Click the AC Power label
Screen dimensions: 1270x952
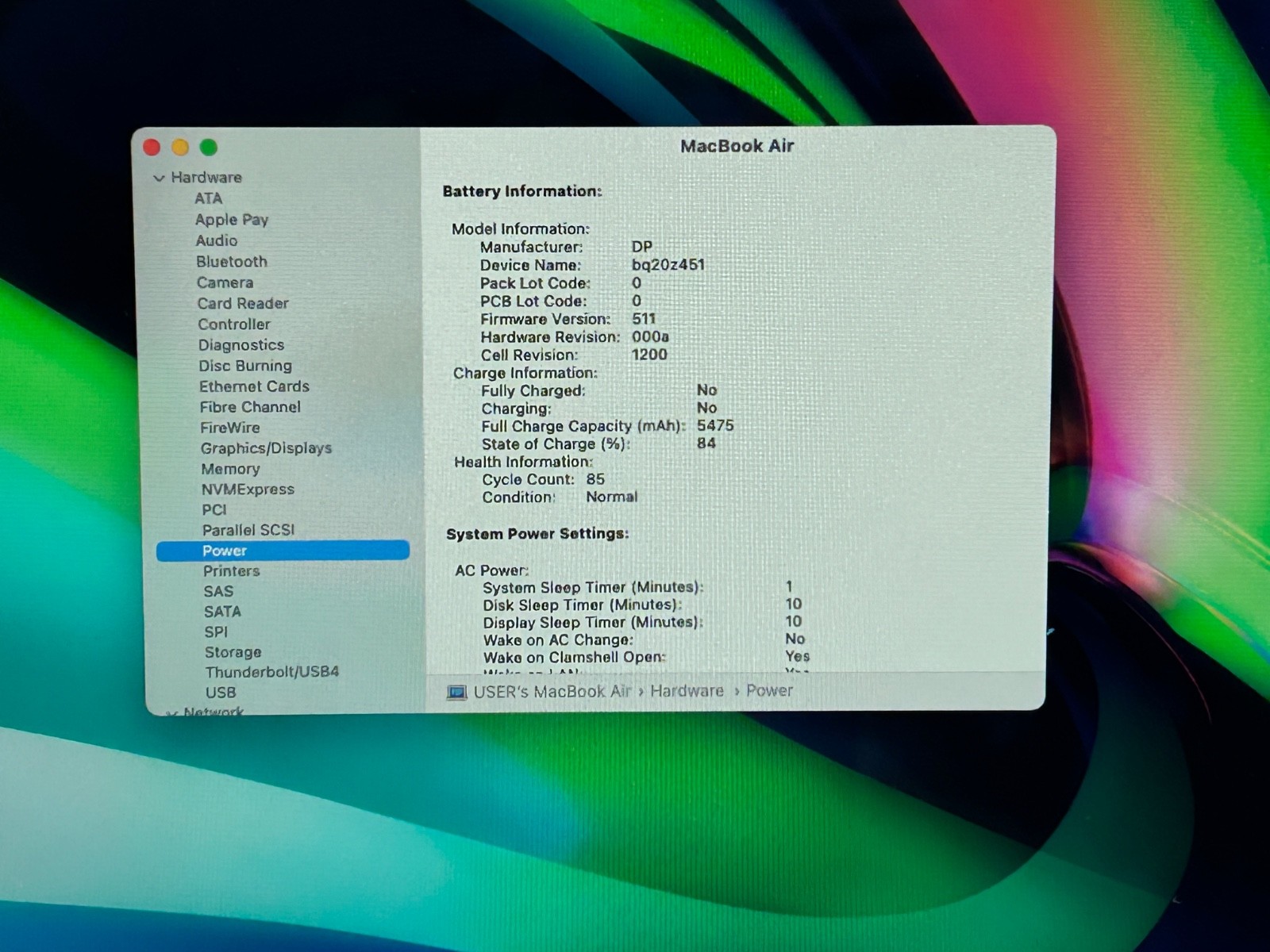pos(492,570)
